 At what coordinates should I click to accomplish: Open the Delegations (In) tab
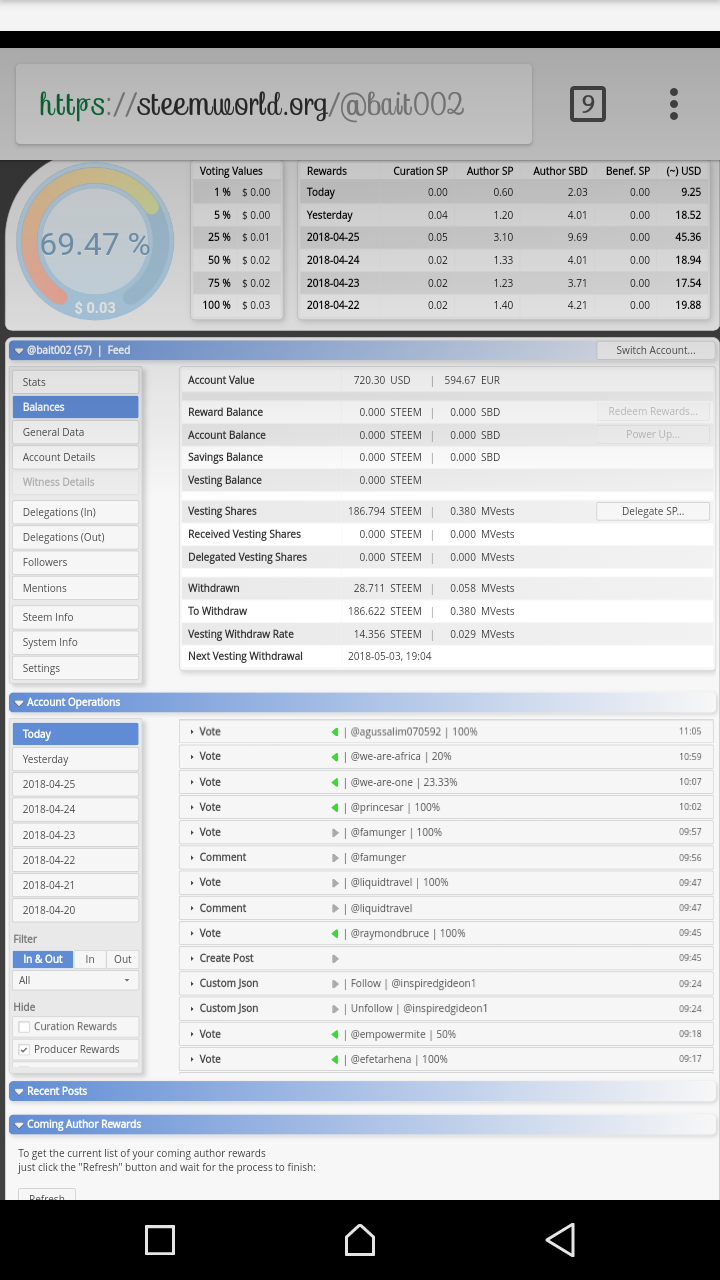pos(75,512)
